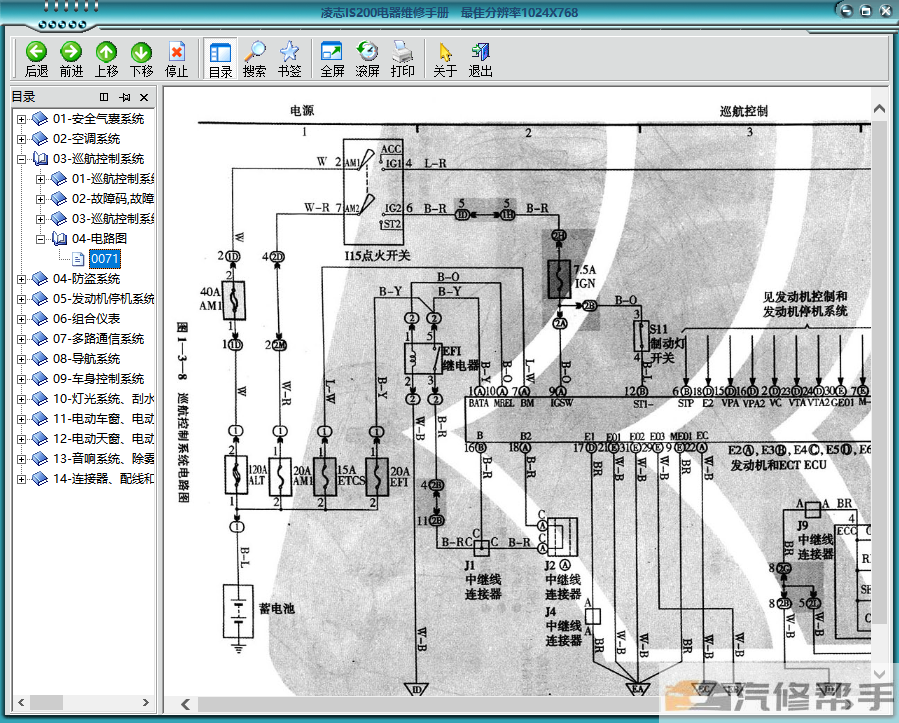Pin the 目录 panel with pushpin

click(124, 97)
